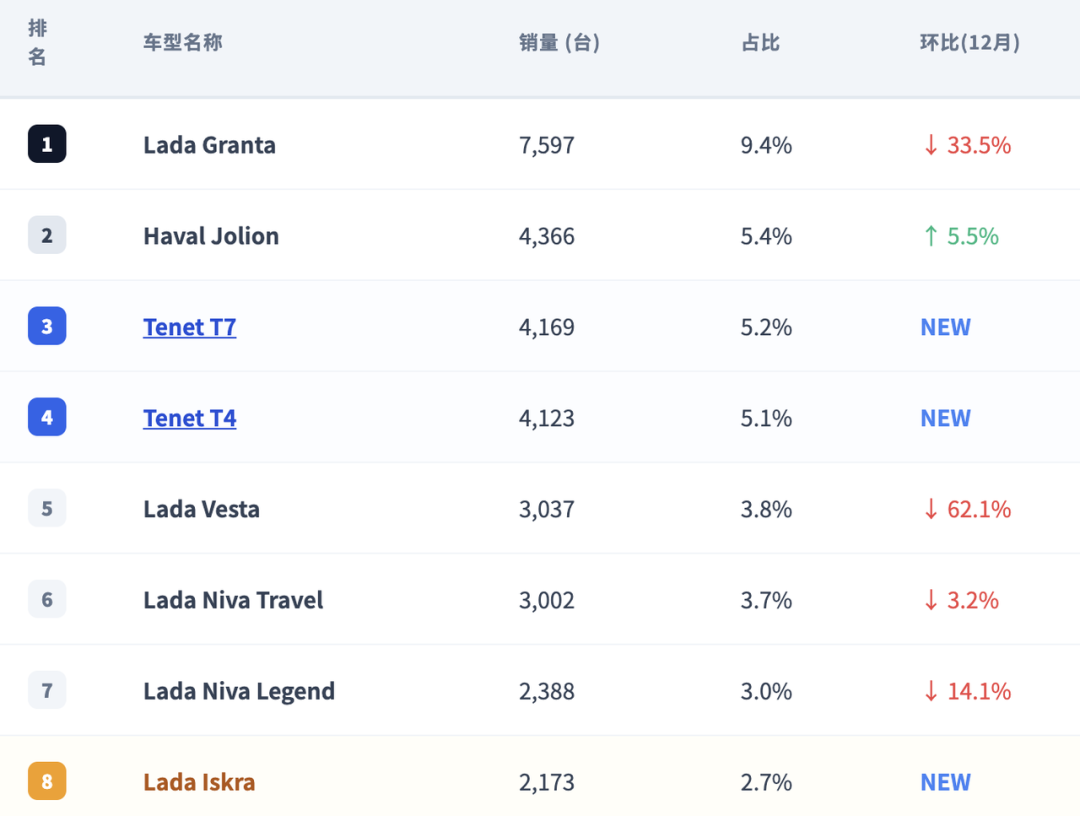This screenshot has height=816, width=1080.
Task: Click the rank 6 badge
Action: (x=47, y=599)
